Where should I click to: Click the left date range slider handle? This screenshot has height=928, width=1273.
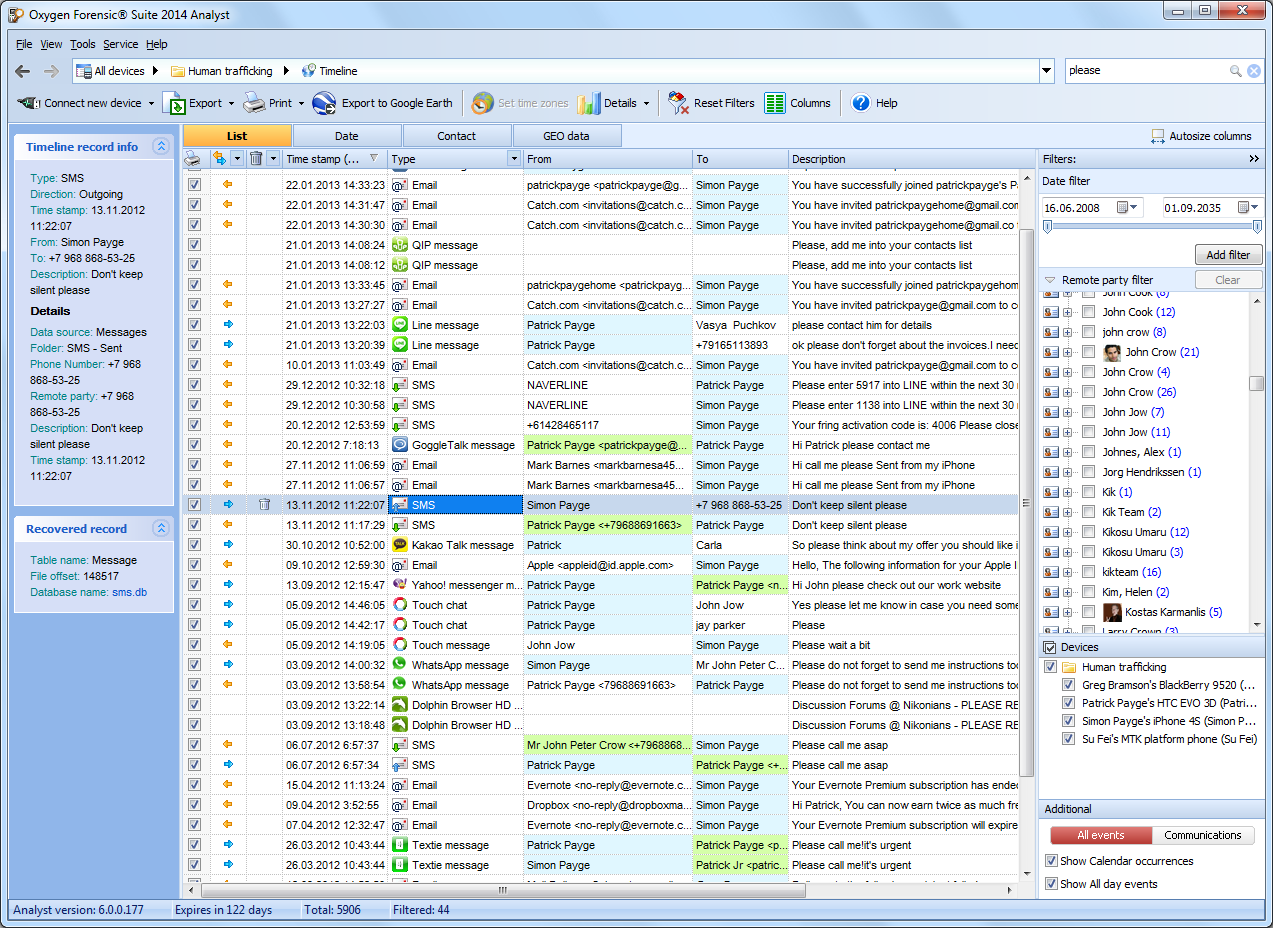[x=1047, y=227]
